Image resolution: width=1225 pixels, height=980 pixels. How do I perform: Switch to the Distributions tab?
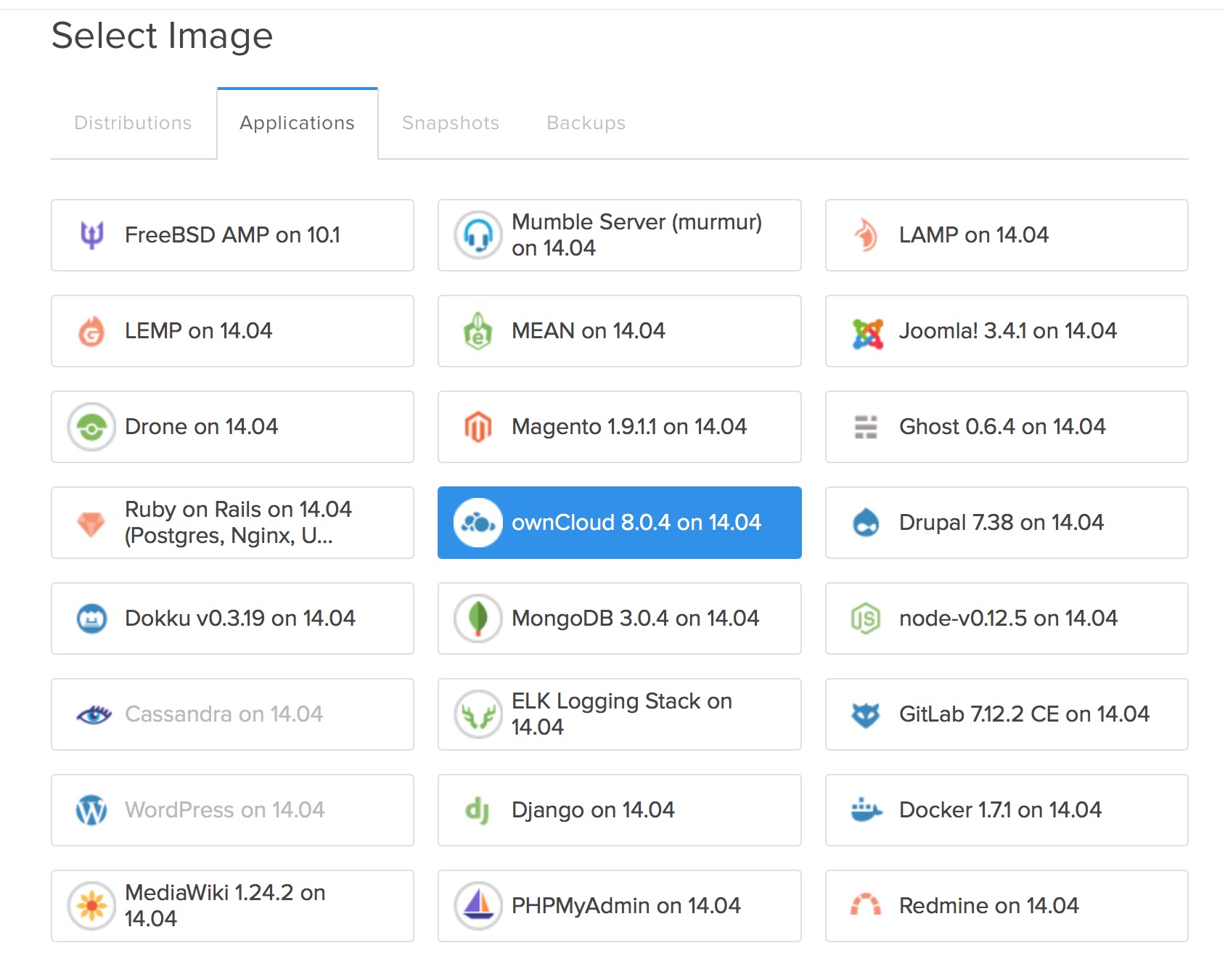[133, 123]
